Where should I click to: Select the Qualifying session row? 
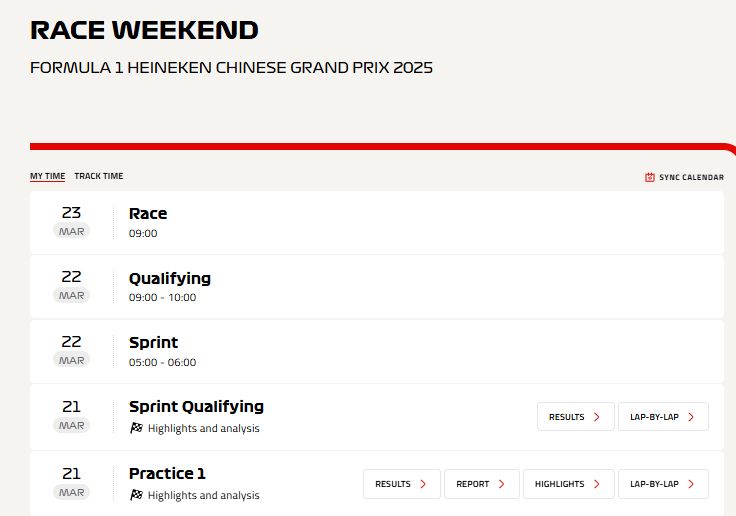coord(377,287)
